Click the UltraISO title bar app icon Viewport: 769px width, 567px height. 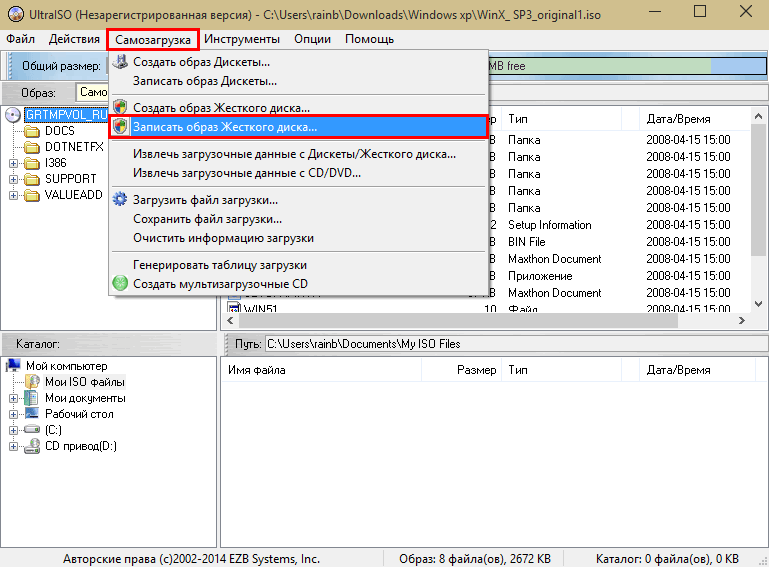point(16,14)
